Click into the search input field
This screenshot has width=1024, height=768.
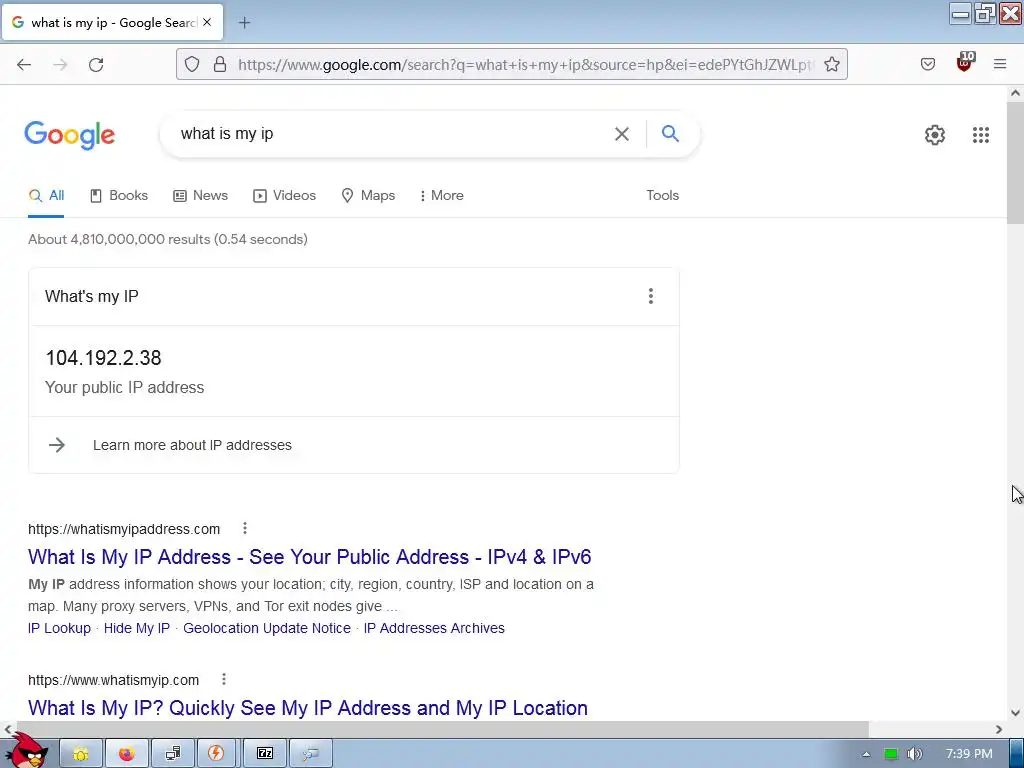pyautogui.click(x=392, y=134)
